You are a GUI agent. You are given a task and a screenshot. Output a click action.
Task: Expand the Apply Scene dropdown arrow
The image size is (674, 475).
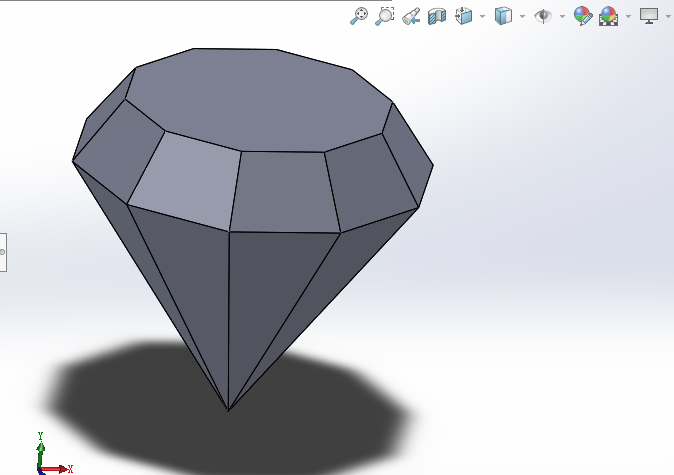(x=628, y=17)
